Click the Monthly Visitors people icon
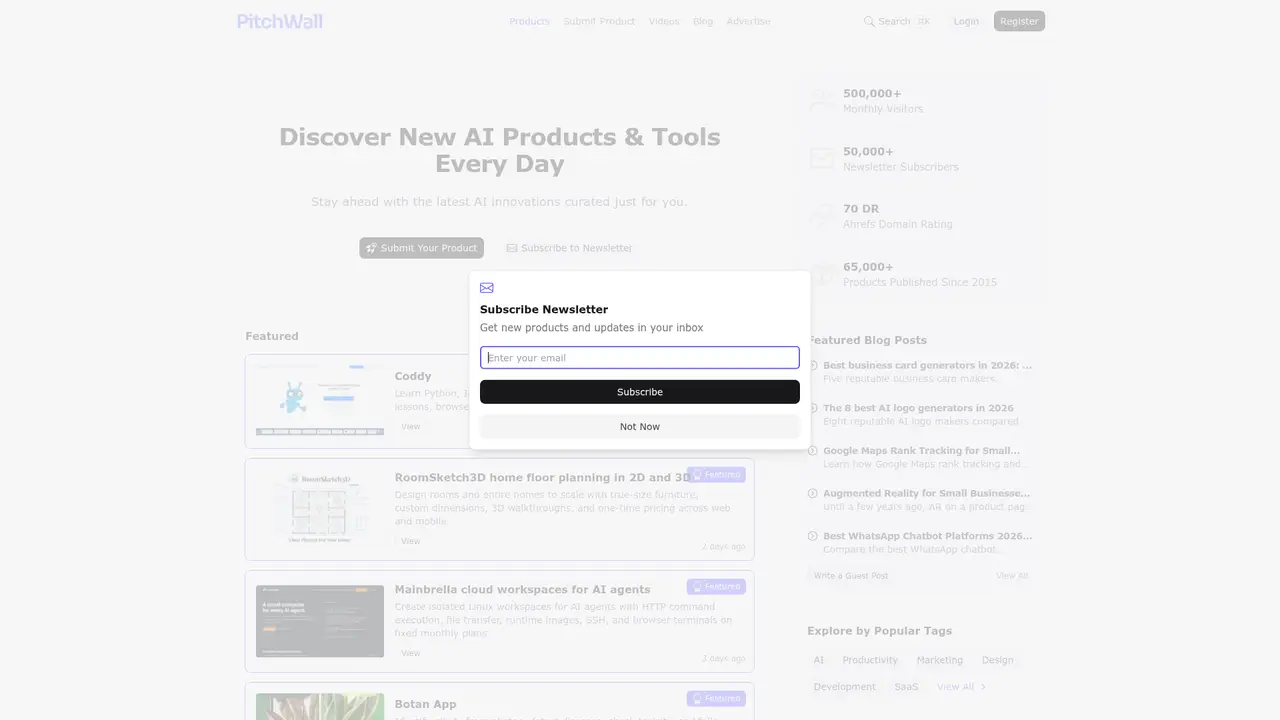The height and width of the screenshot is (720, 1280). pos(822,101)
